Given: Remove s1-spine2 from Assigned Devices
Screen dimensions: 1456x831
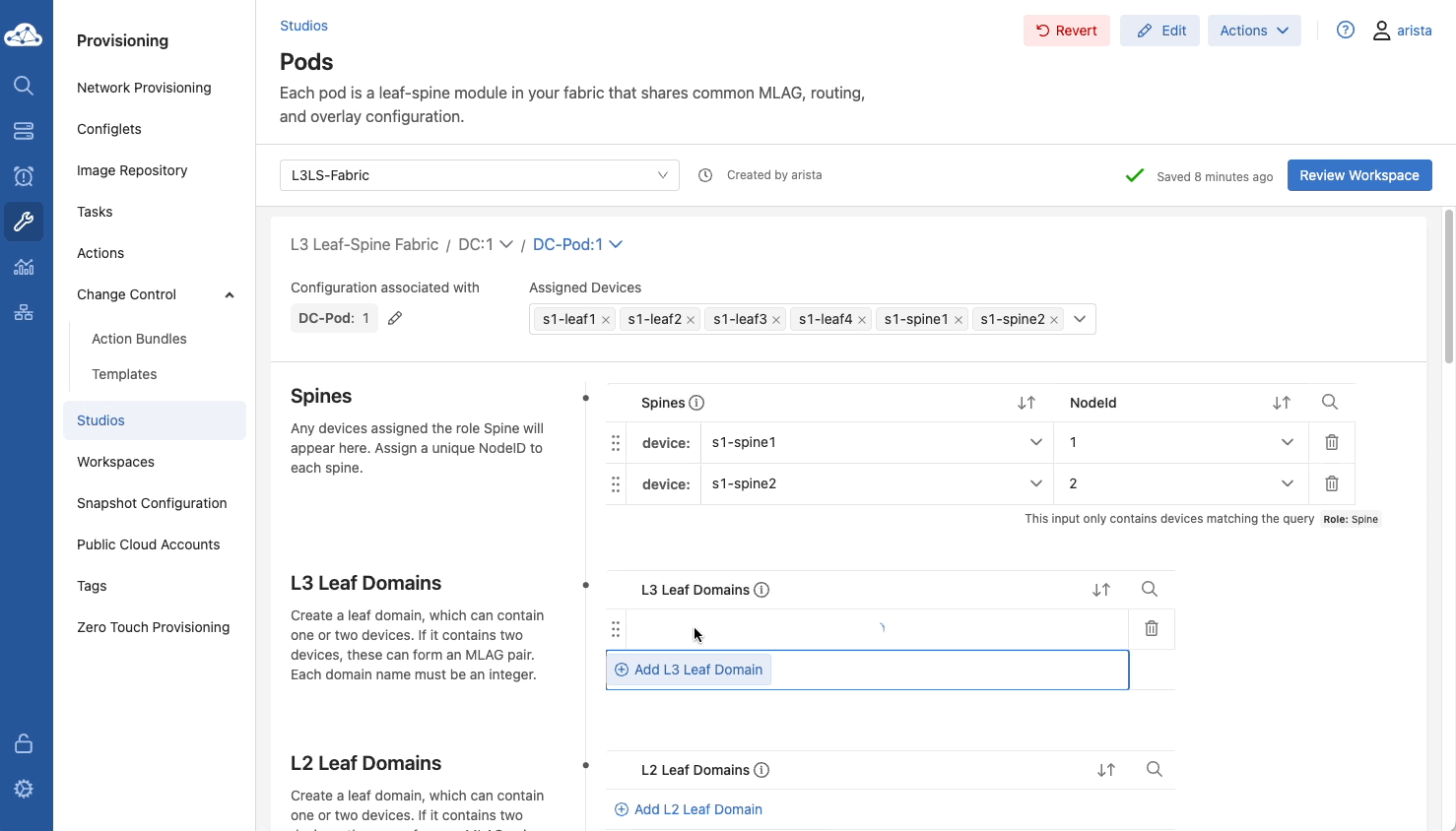Looking at the screenshot, I should coord(1054,320).
